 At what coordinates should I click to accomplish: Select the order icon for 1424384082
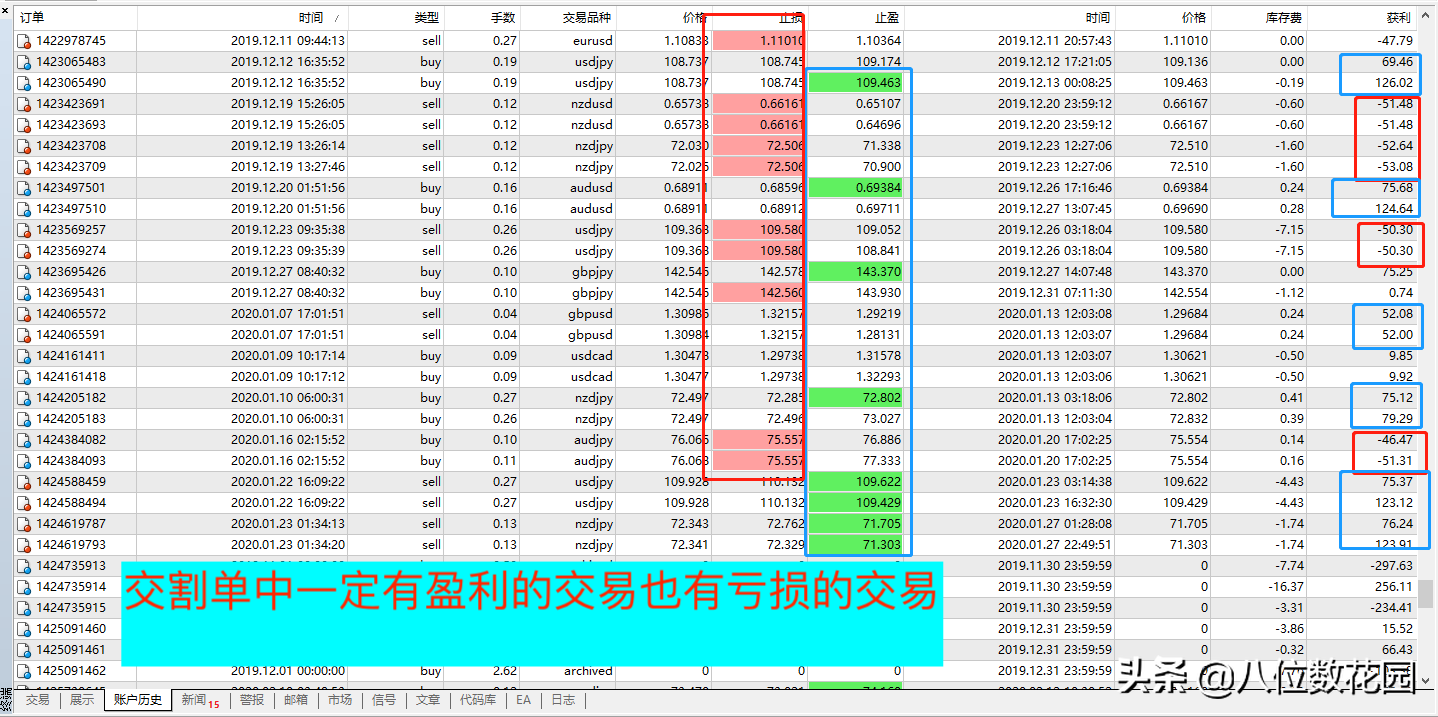click(x=25, y=440)
